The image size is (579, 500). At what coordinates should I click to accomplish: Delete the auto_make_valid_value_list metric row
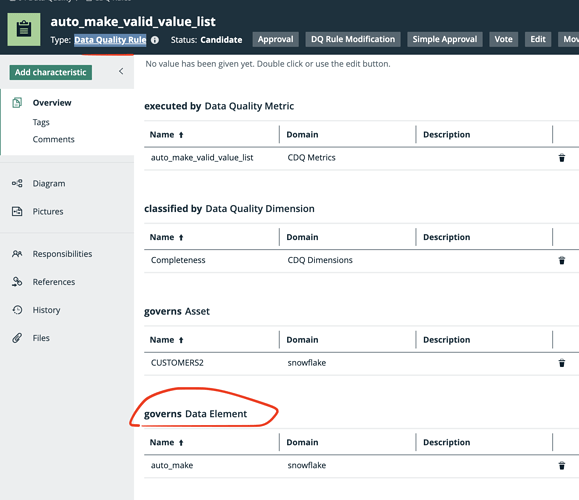562,158
